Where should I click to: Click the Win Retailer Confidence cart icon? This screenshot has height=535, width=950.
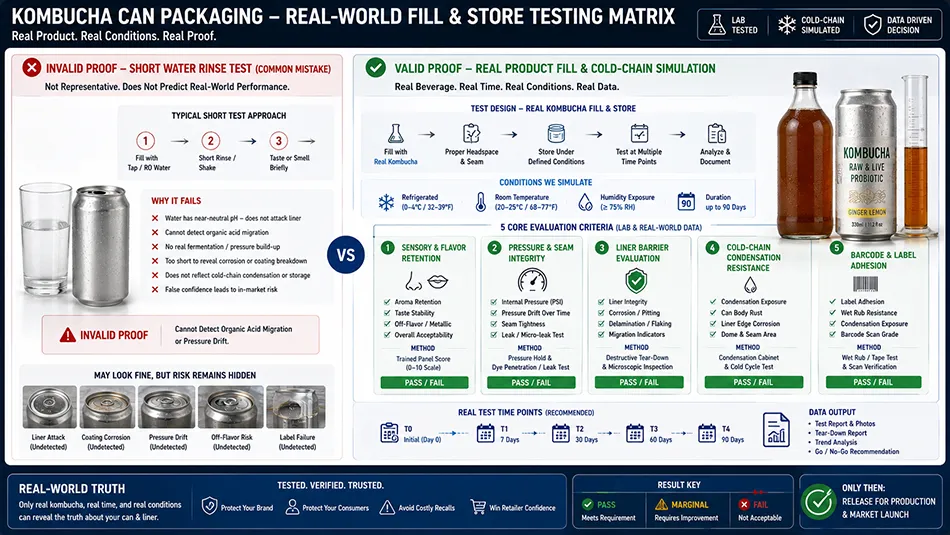click(x=478, y=507)
